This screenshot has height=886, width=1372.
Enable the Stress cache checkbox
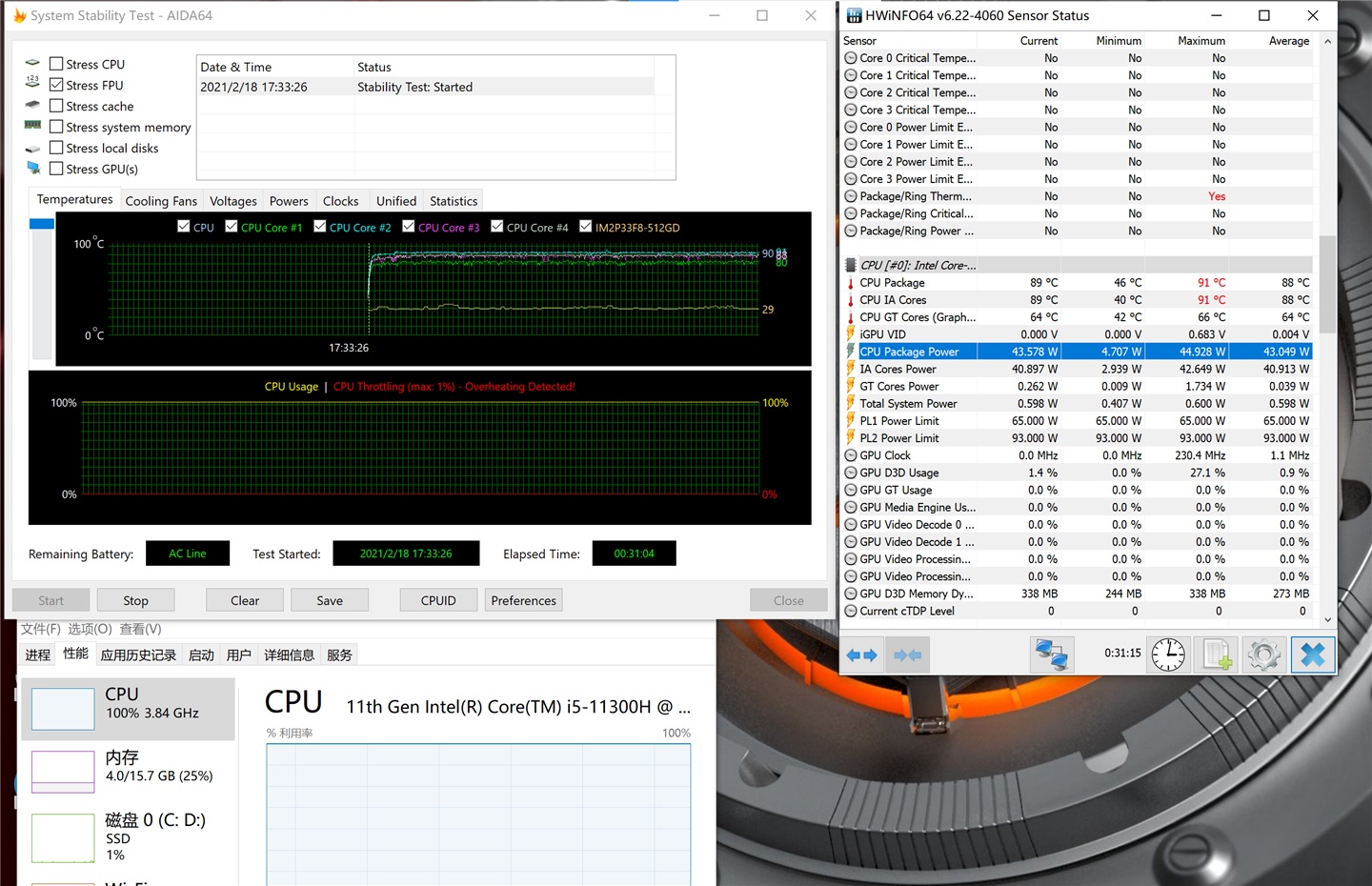pos(56,106)
